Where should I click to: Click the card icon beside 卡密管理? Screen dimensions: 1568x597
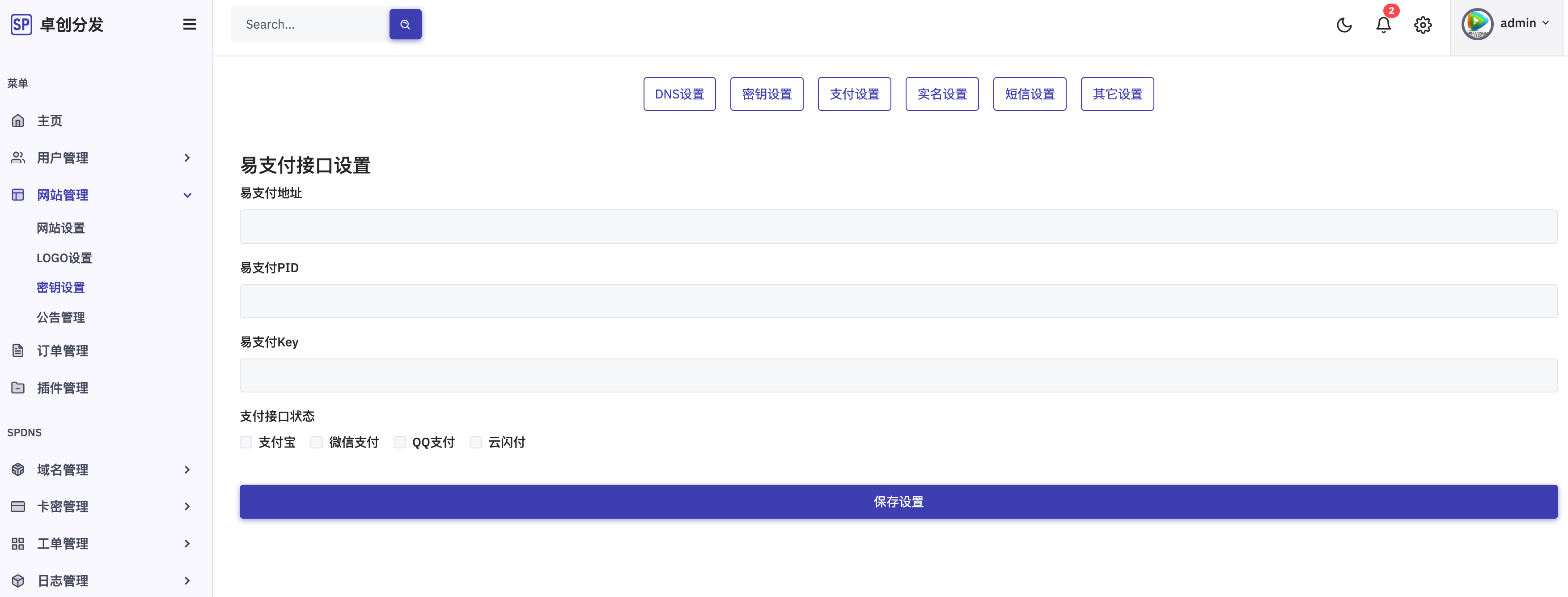point(18,506)
